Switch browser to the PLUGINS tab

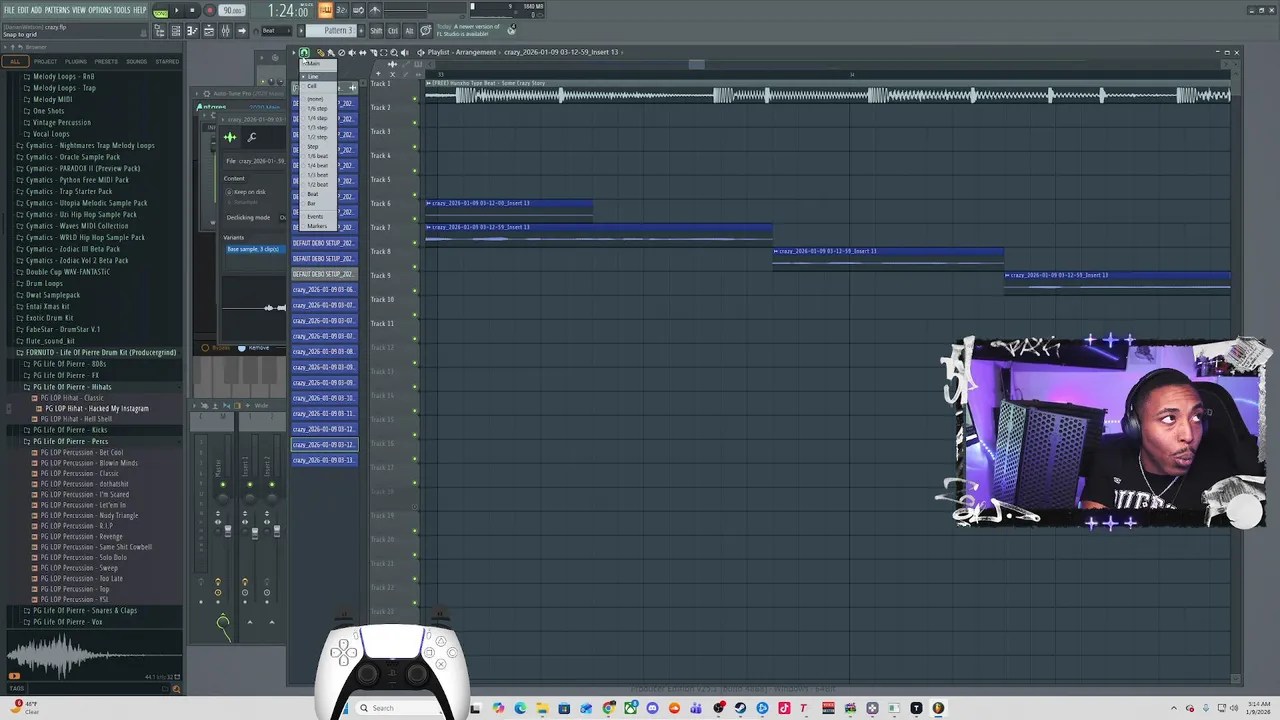[76, 62]
